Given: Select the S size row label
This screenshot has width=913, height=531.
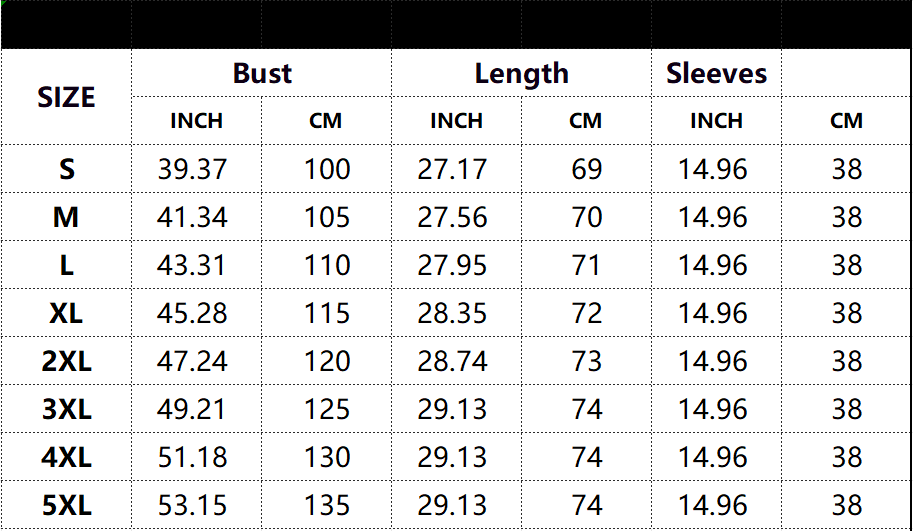Looking at the screenshot, I should click(x=66, y=169).
